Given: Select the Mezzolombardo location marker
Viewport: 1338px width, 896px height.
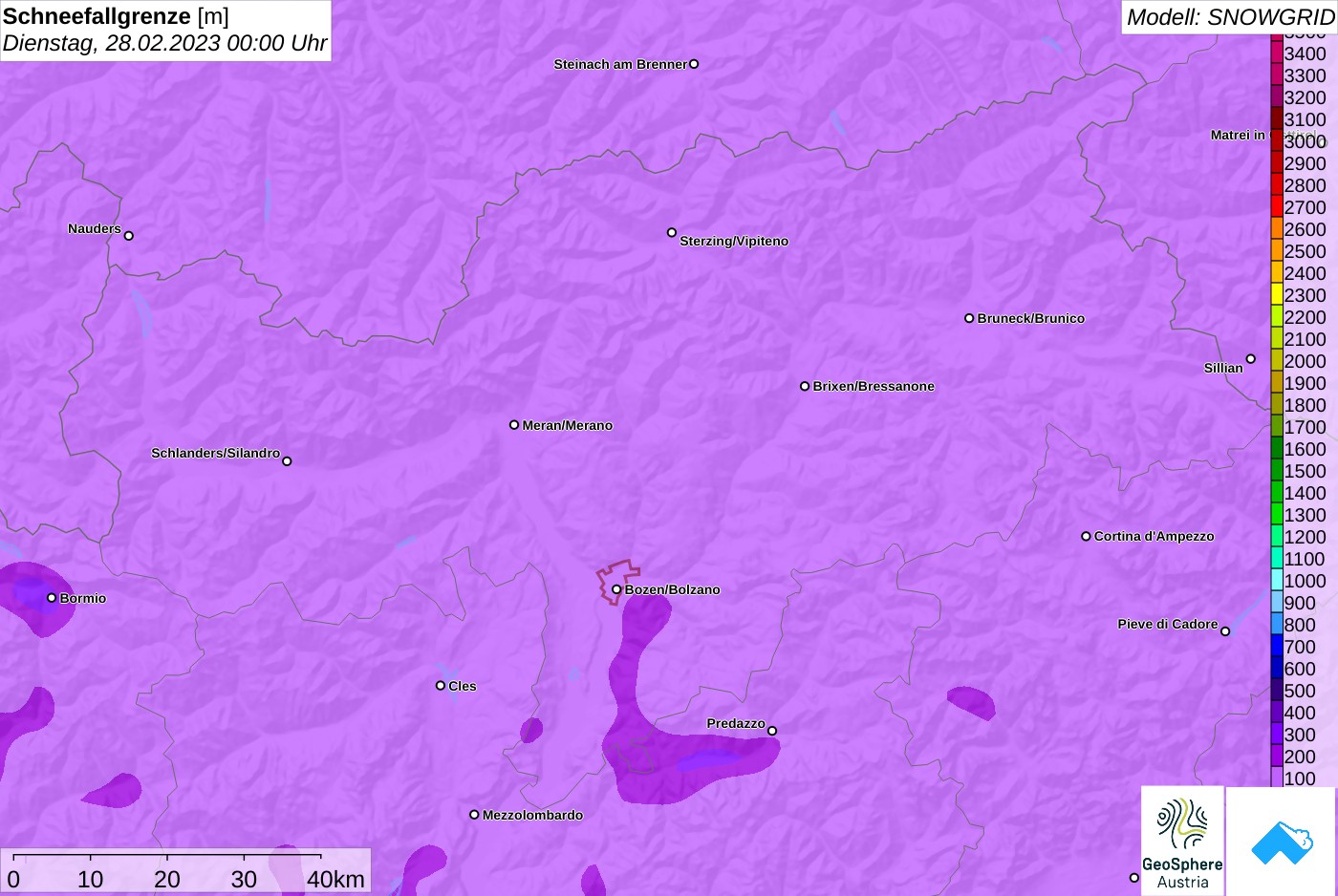Looking at the screenshot, I should pyautogui.click(x=474, y=815).
